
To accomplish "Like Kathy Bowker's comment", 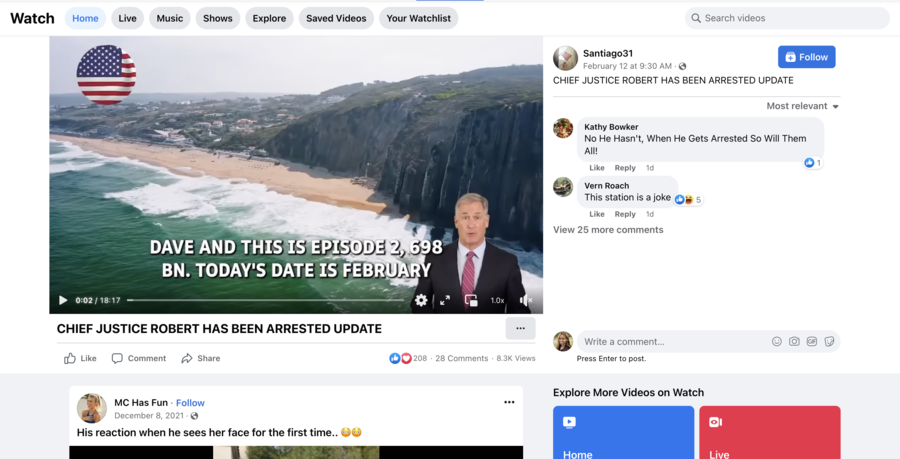I will [596, 168].
